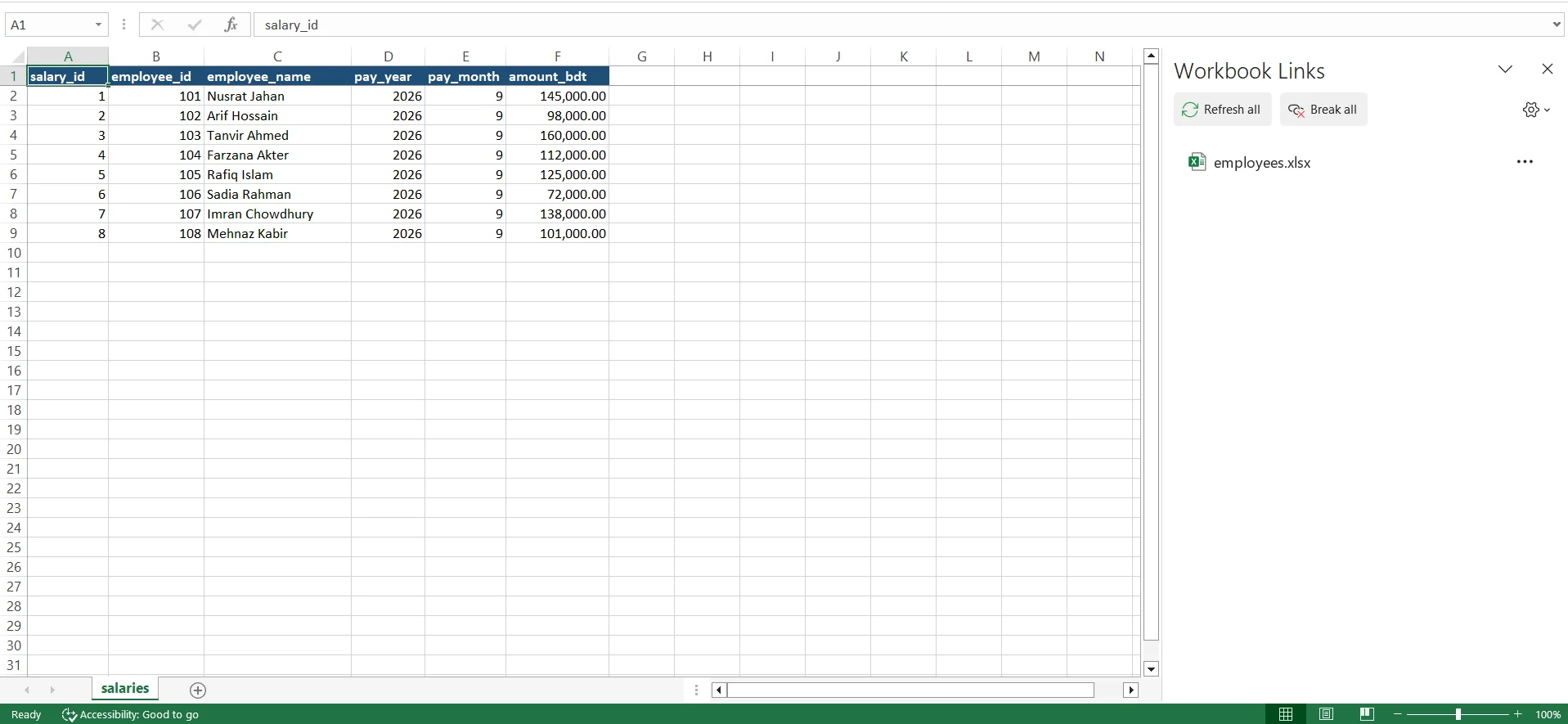Click vertical scrollbar down arrow
Image resolution: width=1568 pixels, height=724 pixels.
point(1151,669)
